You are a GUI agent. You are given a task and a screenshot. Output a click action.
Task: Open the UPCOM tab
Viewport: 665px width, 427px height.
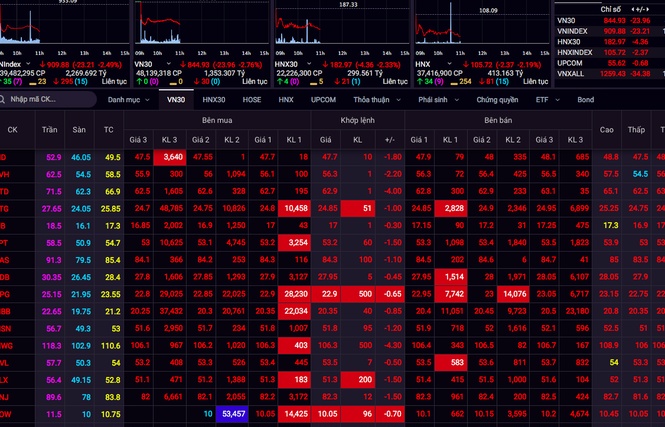click(323, 100)
